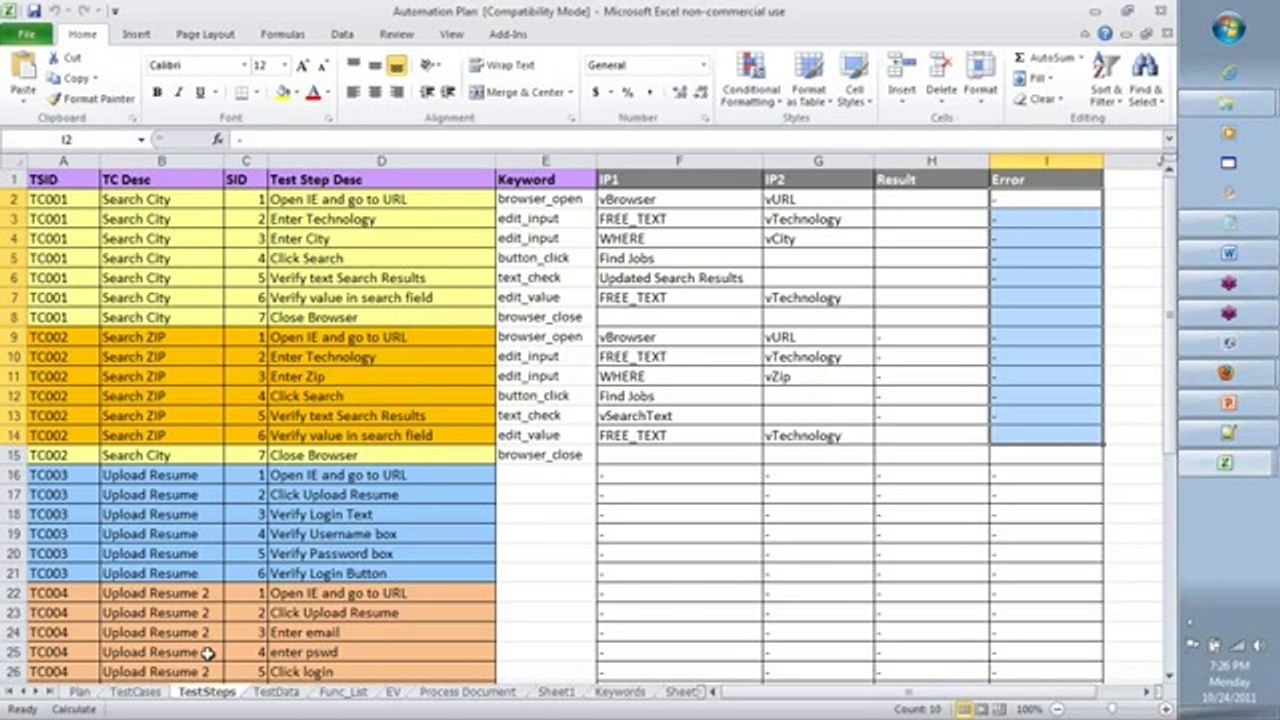Image resolution: width=1280 pixels, height=720 pixels.
Task: Click the Increase Indent icon
Action: [x=447, y=92]
